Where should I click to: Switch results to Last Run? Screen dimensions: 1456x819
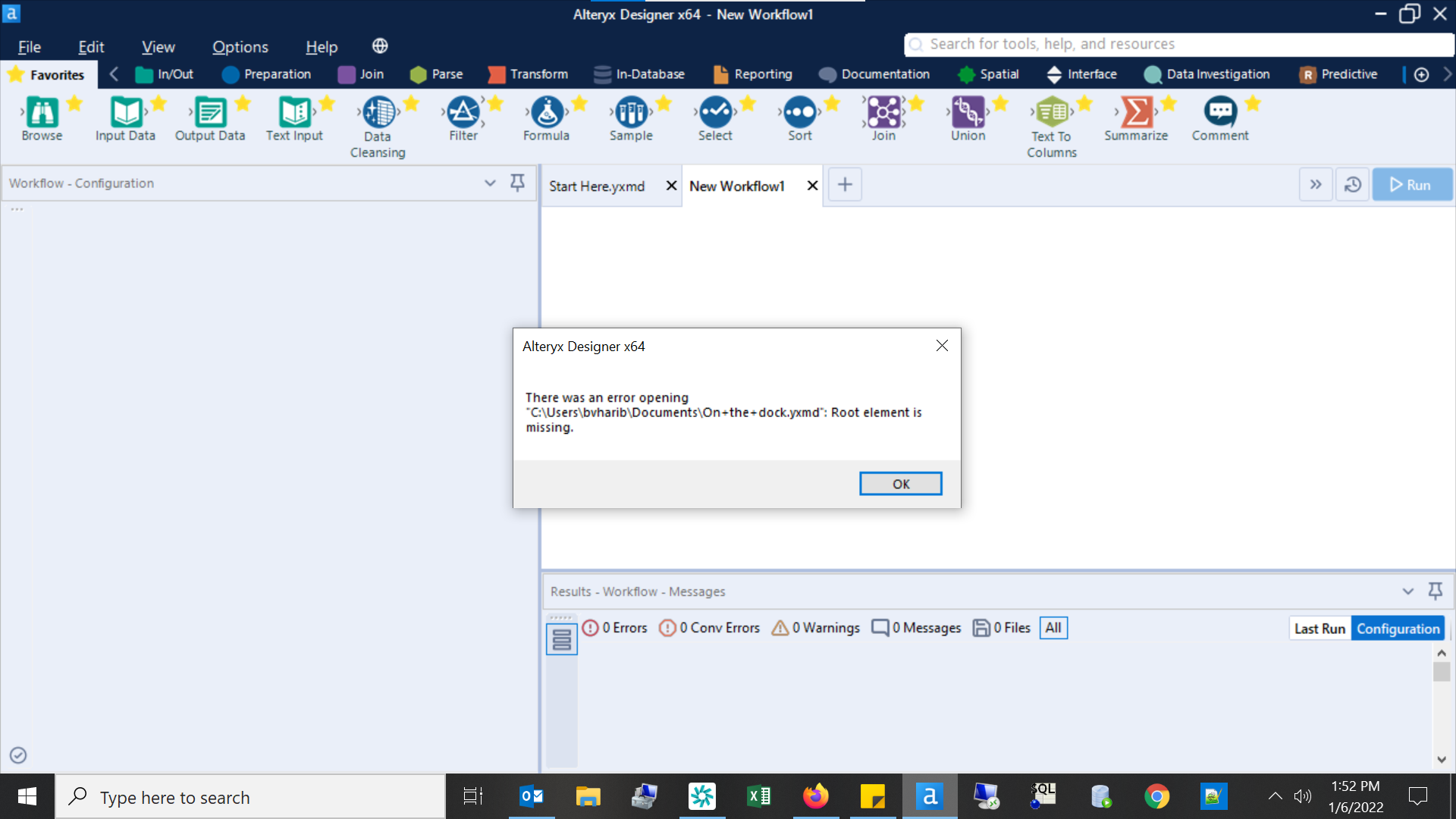pyautogui.click(x=1319, y=629)
